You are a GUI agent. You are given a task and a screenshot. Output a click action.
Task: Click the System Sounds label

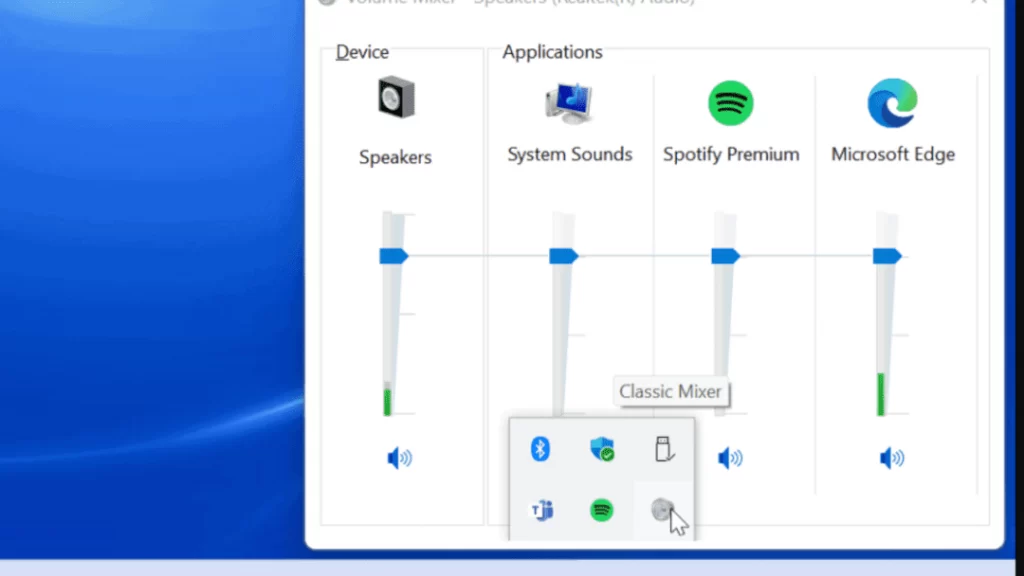click(569, 155)
